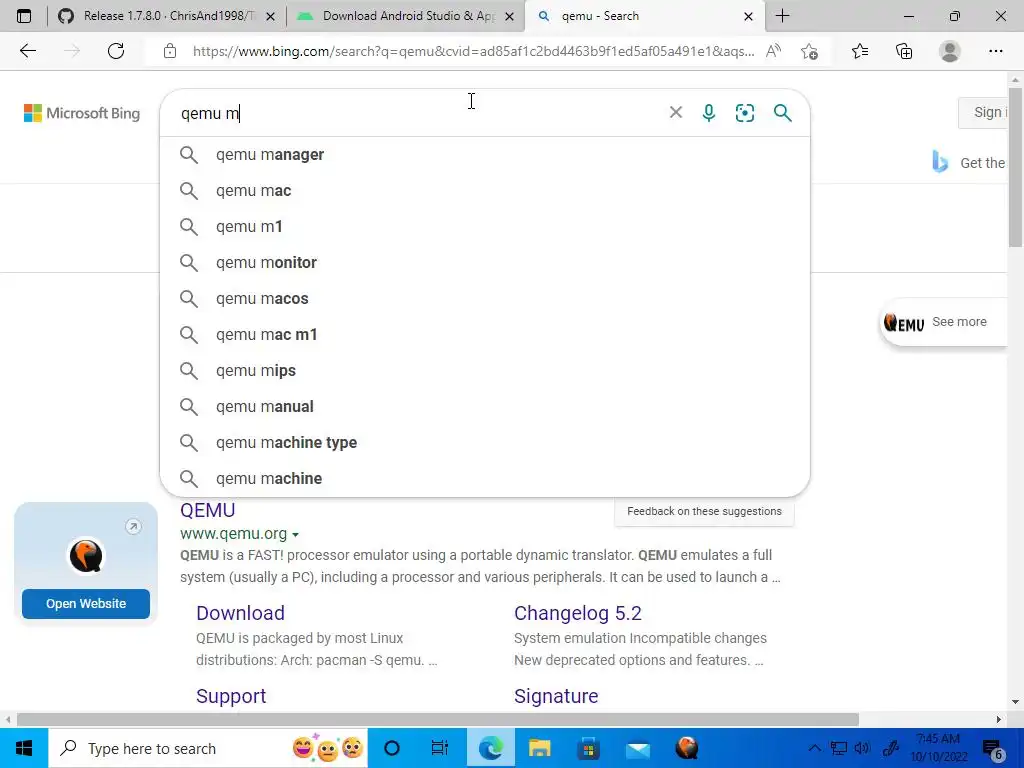
Task: View site information lock icon
Action: 170,51
